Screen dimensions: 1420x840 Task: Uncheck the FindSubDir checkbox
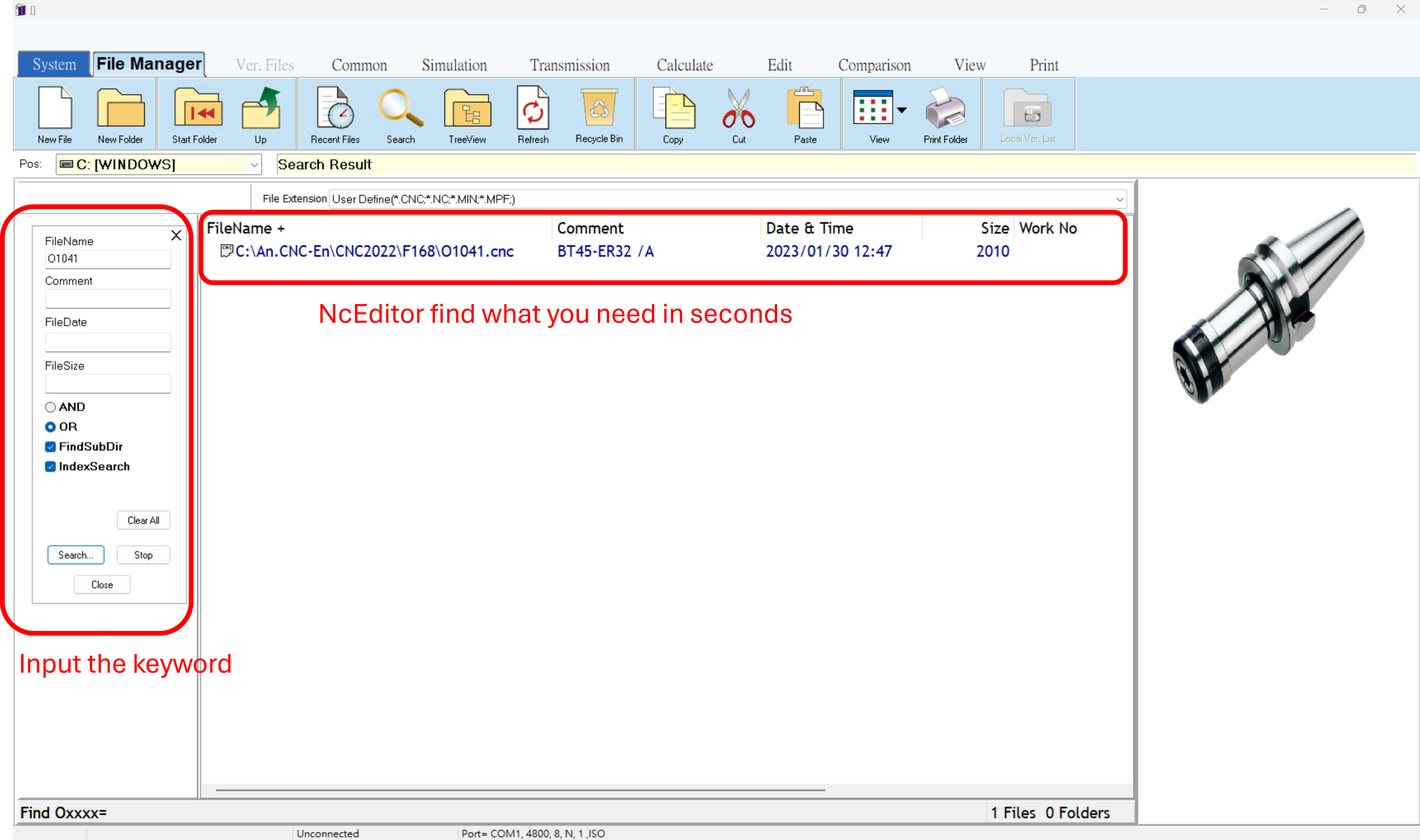(50, 447)
